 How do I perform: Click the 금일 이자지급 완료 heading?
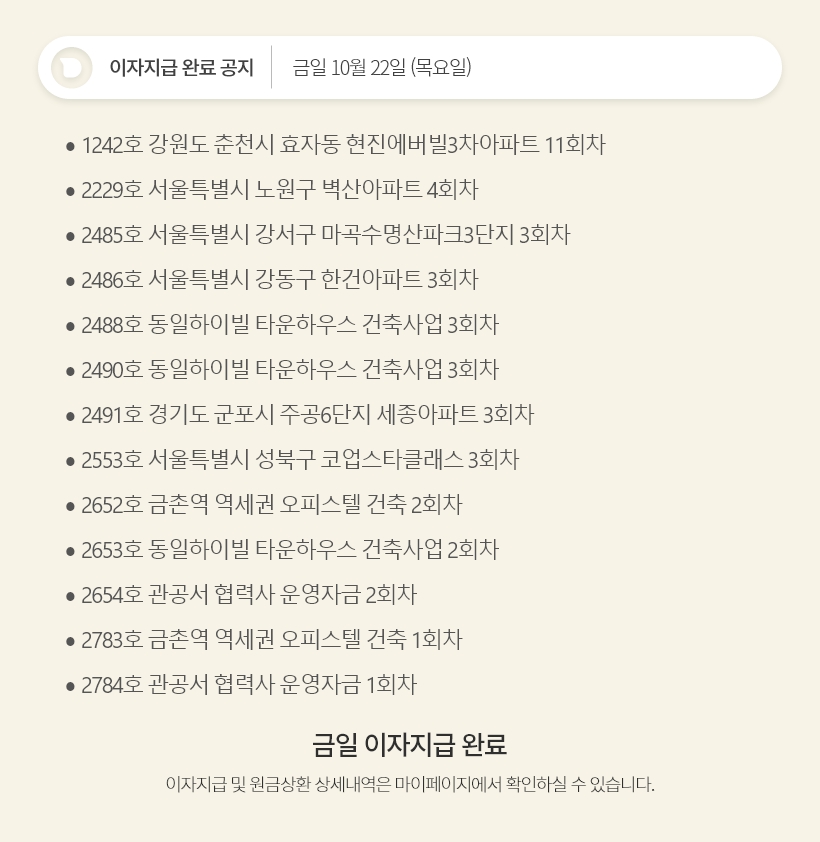tap(410, 745)
